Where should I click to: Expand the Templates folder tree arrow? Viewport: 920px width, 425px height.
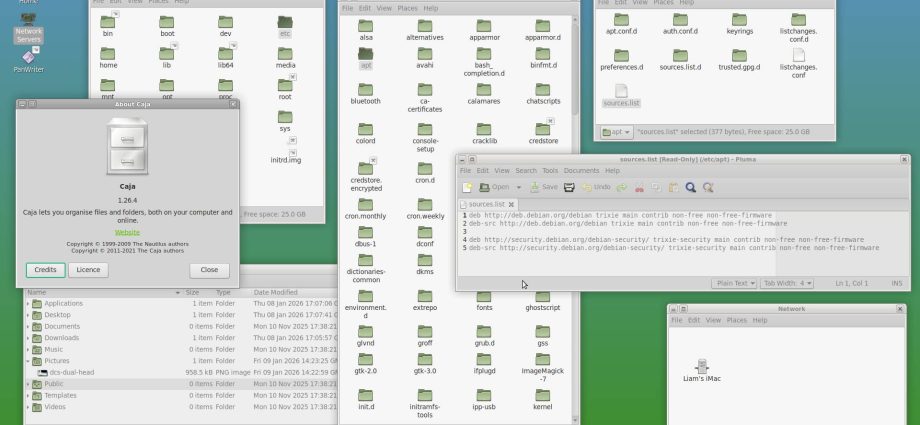pos(28,396)
